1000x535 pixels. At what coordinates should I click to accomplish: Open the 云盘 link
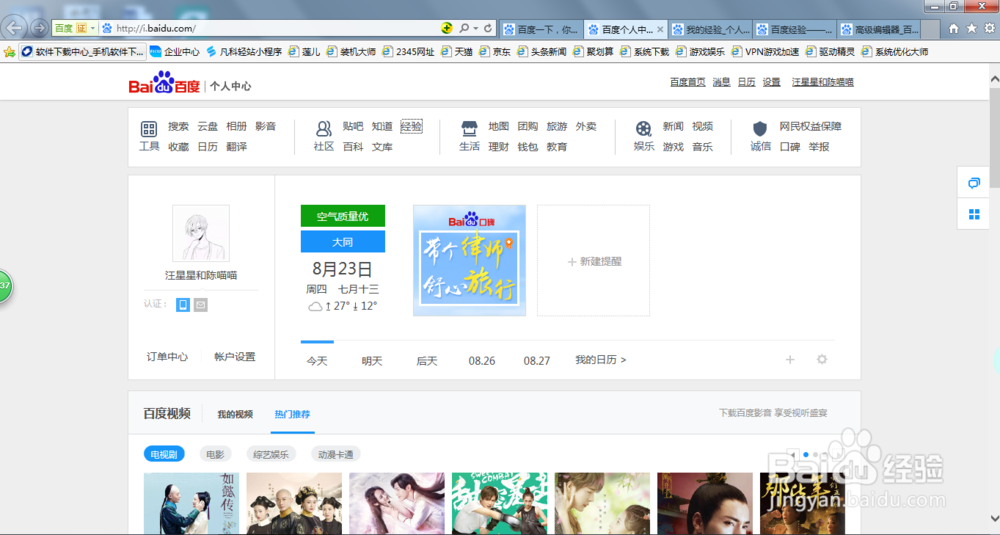coord(207,126)
